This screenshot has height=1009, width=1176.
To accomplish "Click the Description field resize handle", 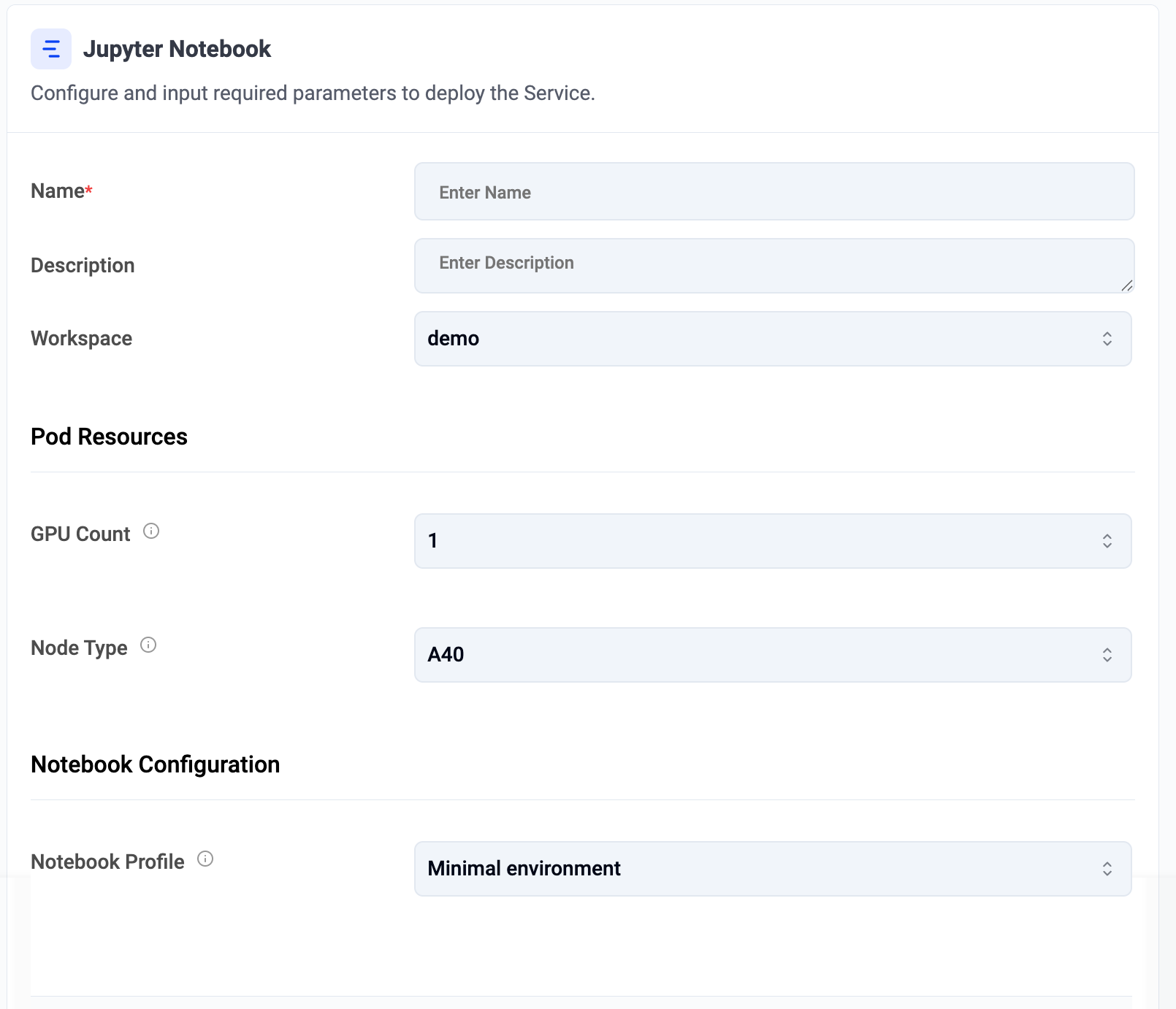I will pos(1127,285).
